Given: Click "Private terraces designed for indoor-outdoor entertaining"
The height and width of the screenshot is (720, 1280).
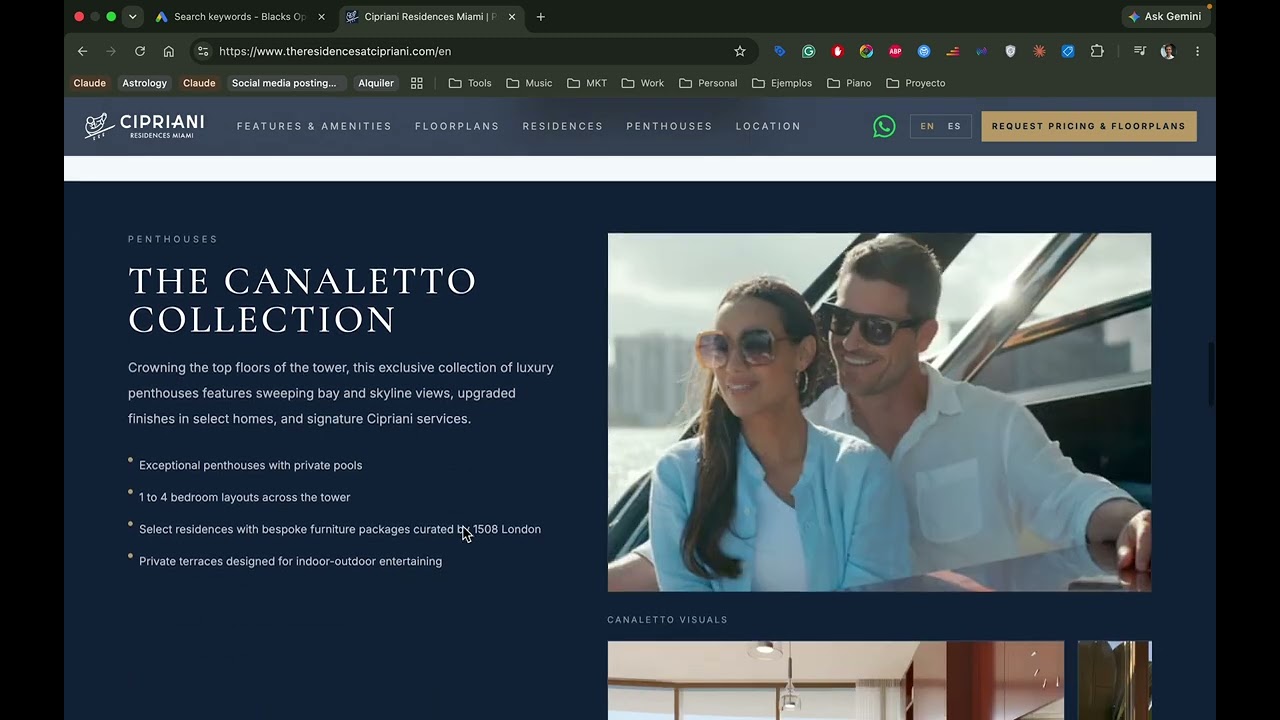Looking at the screenshot, I should [x=291, y=561].
